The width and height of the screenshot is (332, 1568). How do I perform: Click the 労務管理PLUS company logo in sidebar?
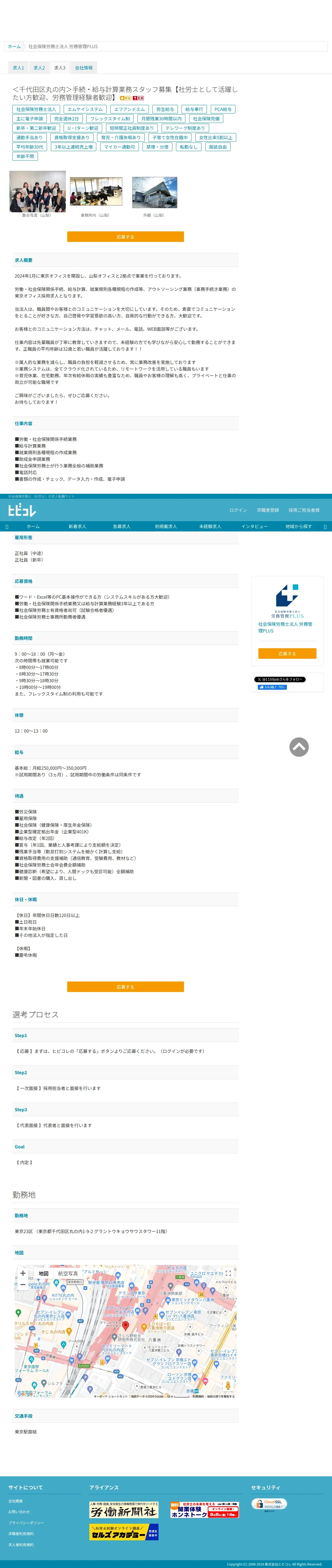click(x=287, y=601)
